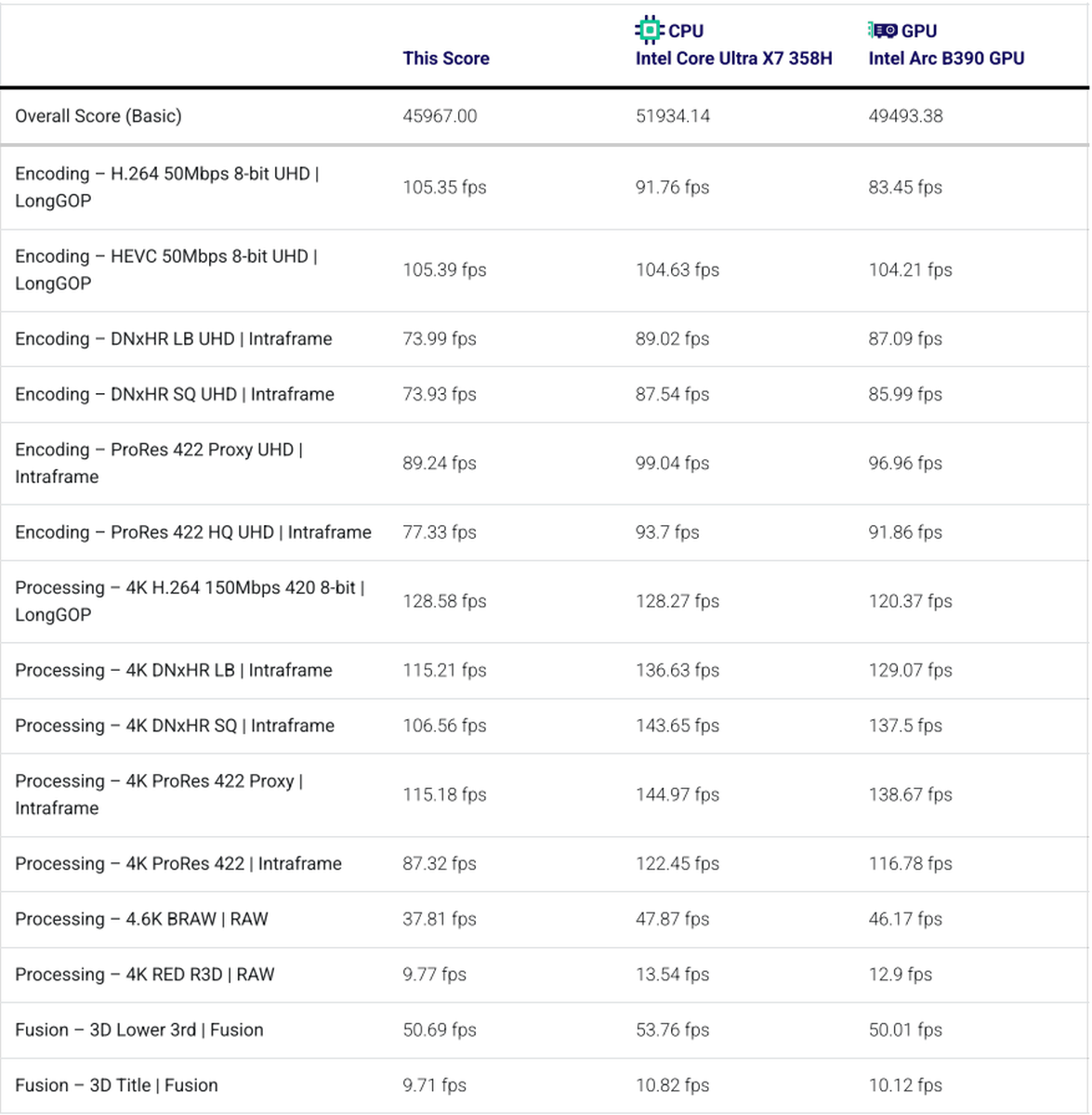Click the Fusion 3D Title row label
1092x1115 pixels.
tap(116, 1085)
